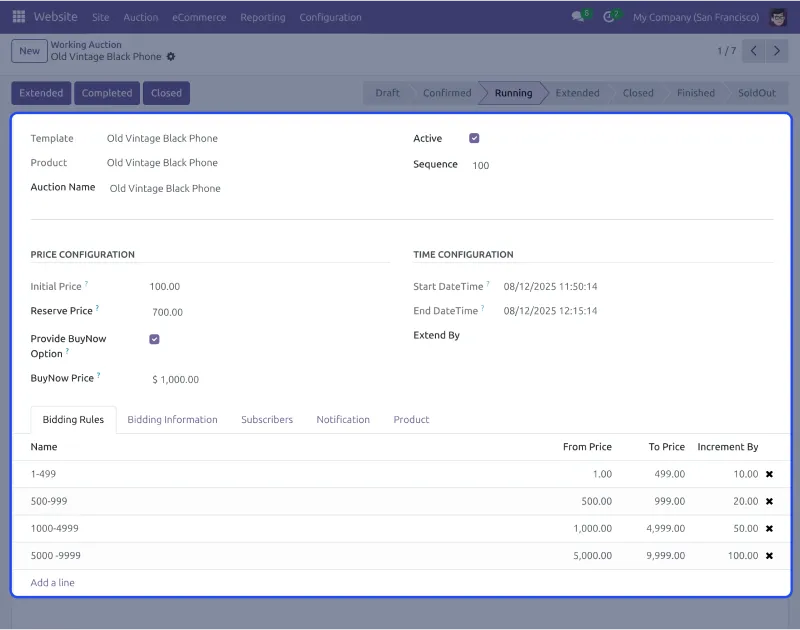Screen dimensions: 800x630
Task: Open the apps grid icon top-left
Action: click(x=15, y=17)
